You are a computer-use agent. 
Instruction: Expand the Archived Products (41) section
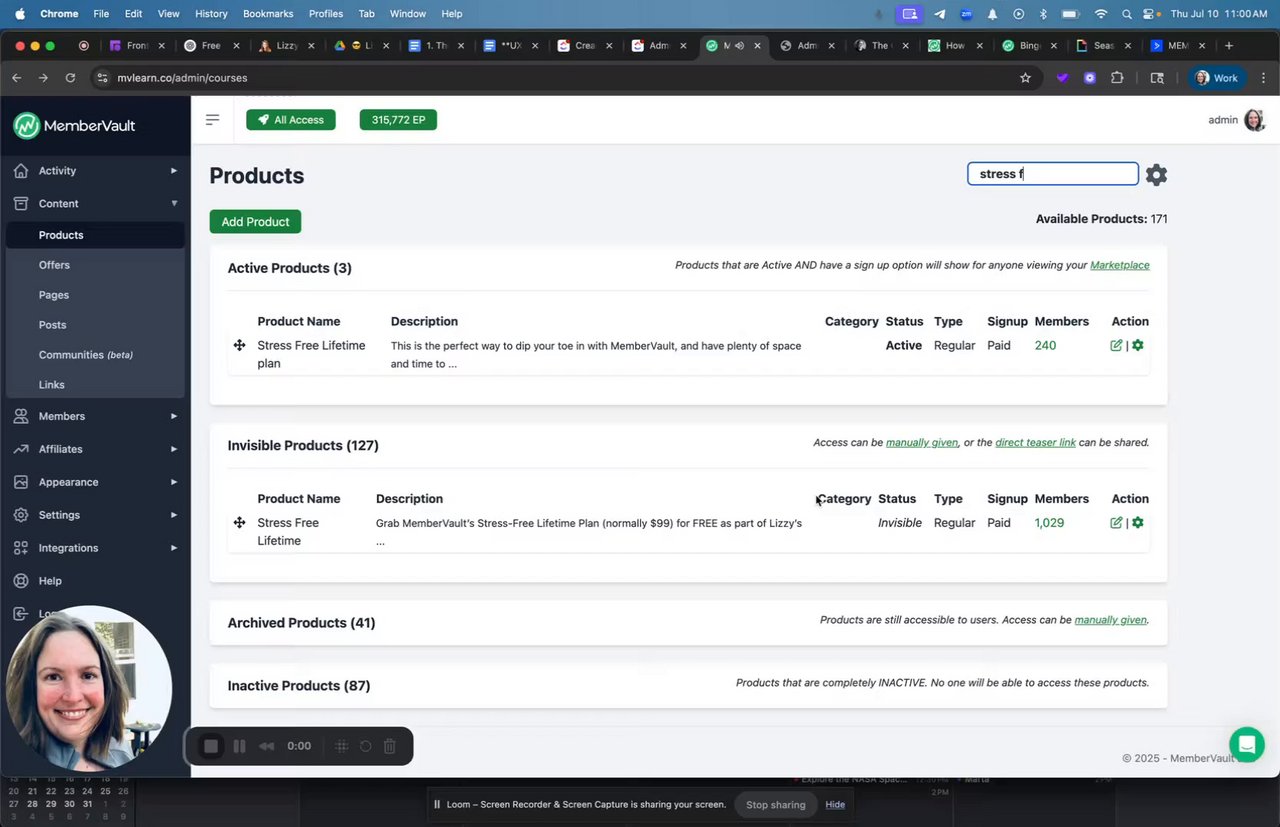[301, 623]
